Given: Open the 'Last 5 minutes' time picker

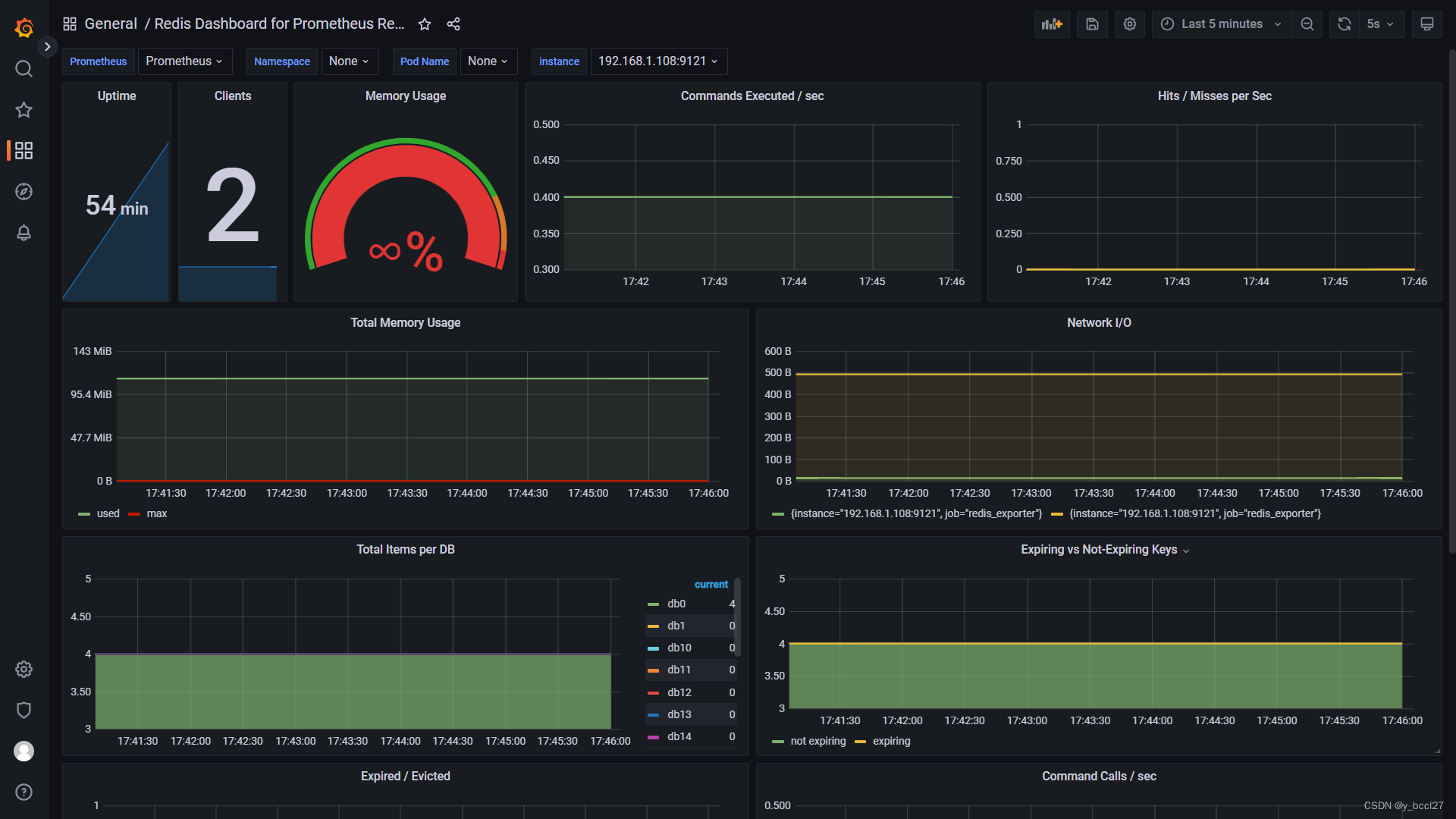Looking at the screenshot, I should 1221,24.
